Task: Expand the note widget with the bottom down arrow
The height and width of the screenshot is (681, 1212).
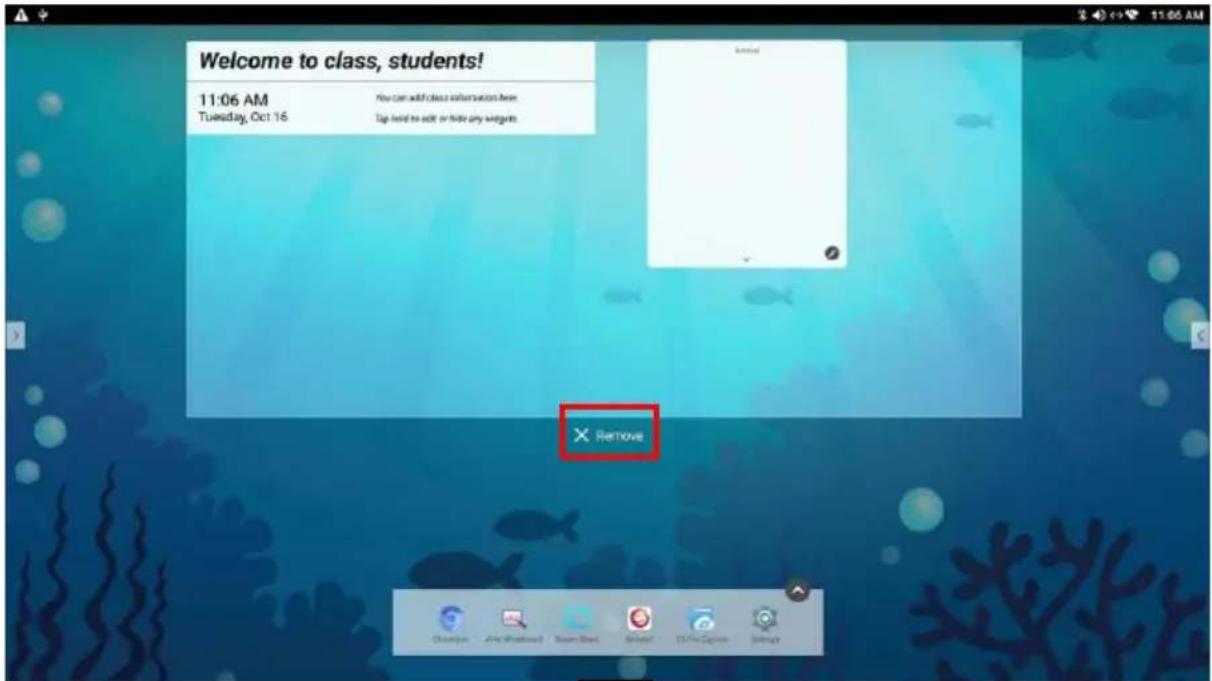Action: click(x=746, y=260)
